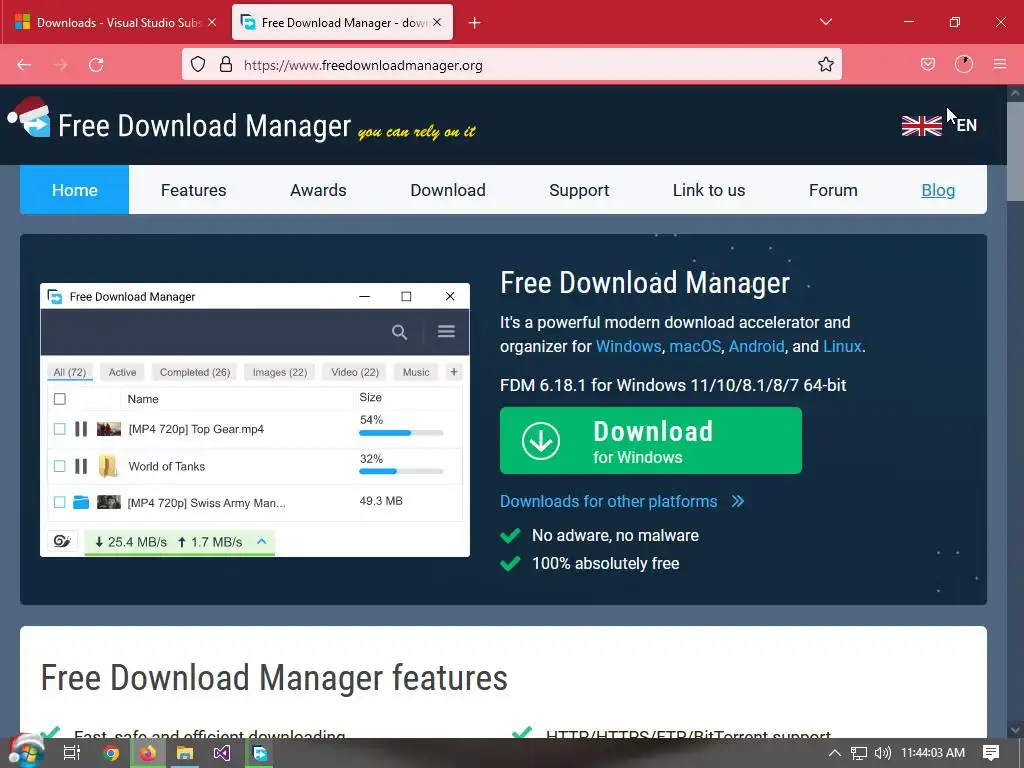Follow the Android platform link
This screenshot has width=1024, height=768.
tap(756, 346)
